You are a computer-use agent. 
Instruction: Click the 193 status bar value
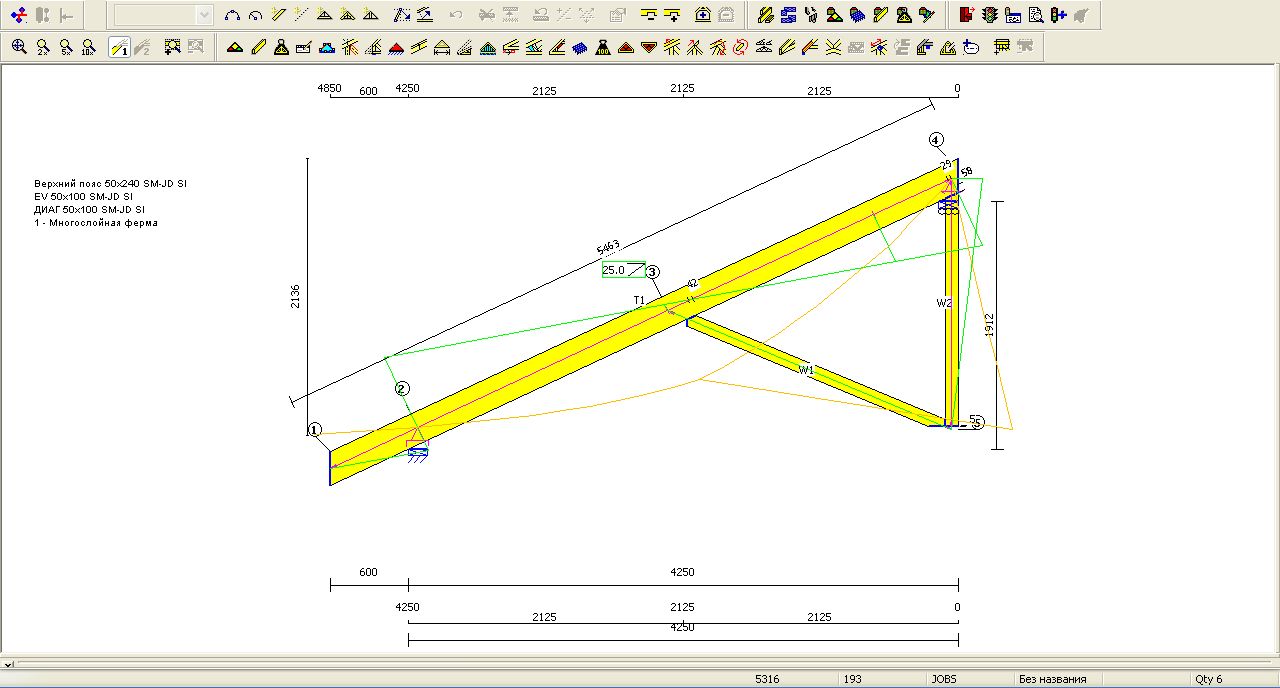click(x=852, y=679)
